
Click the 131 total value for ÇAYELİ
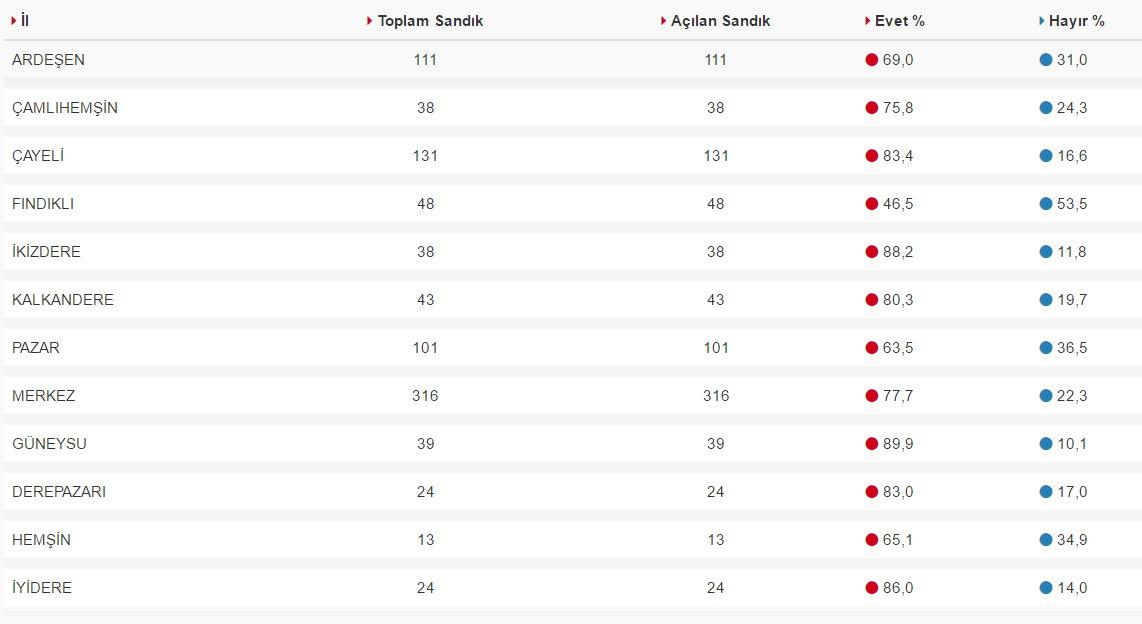click(425, 156)
